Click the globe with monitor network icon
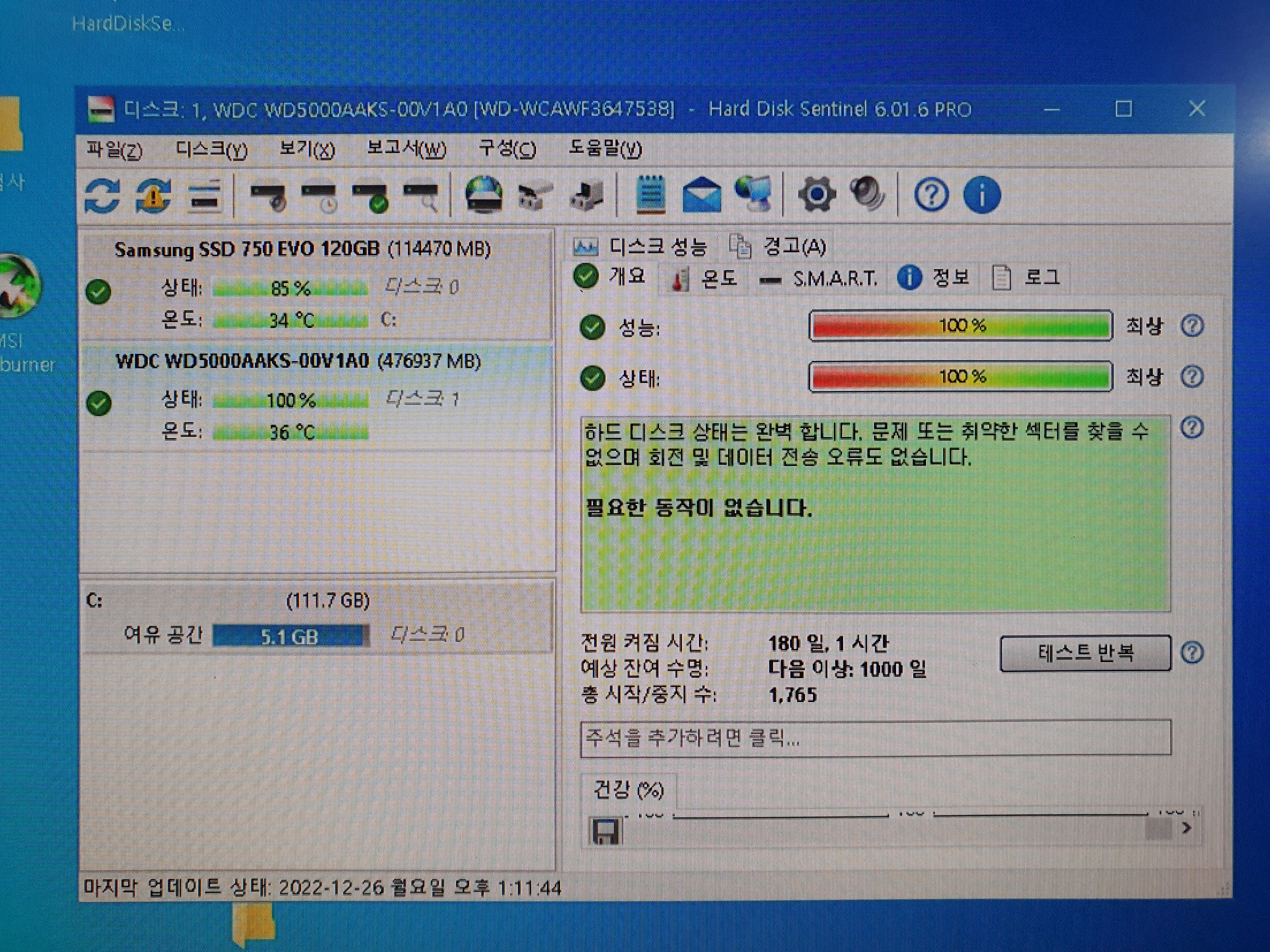Viewport: 1270px width, 952px height. (753, 194)
